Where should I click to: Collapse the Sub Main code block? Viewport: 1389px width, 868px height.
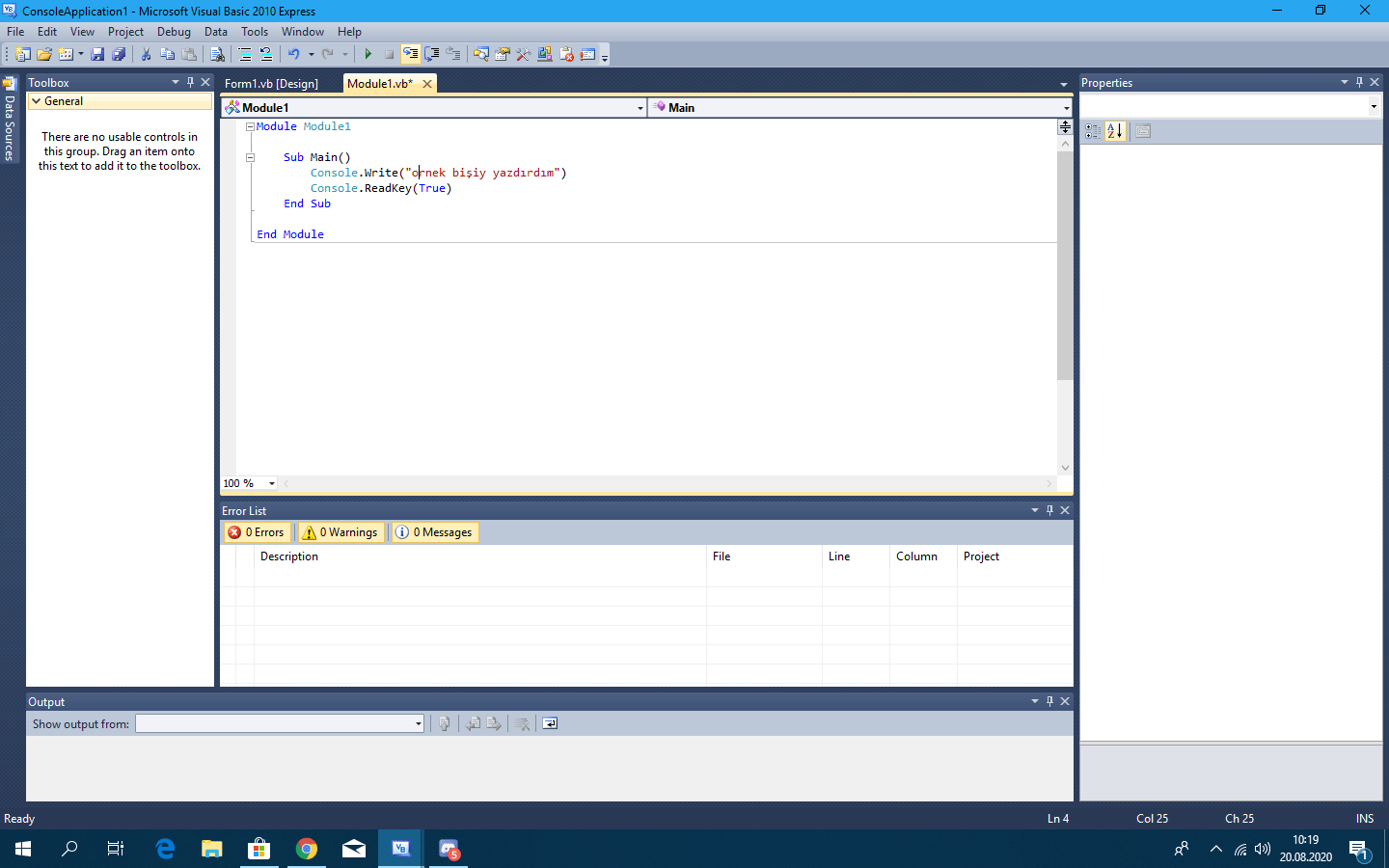[x=250, y=157]
